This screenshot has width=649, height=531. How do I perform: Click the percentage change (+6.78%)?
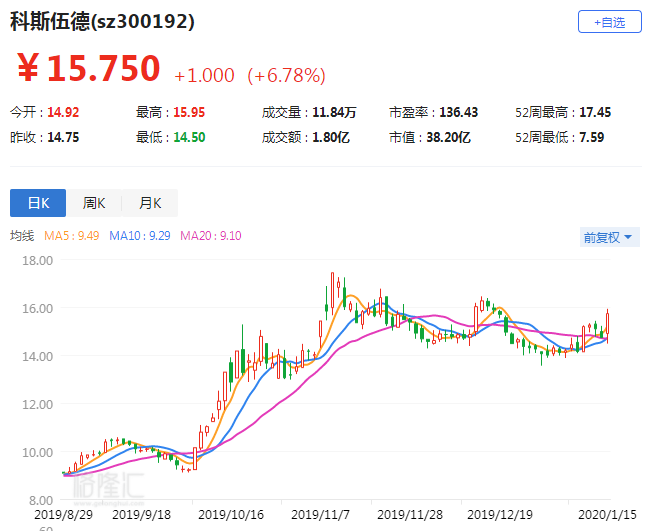tap(286, 75)
